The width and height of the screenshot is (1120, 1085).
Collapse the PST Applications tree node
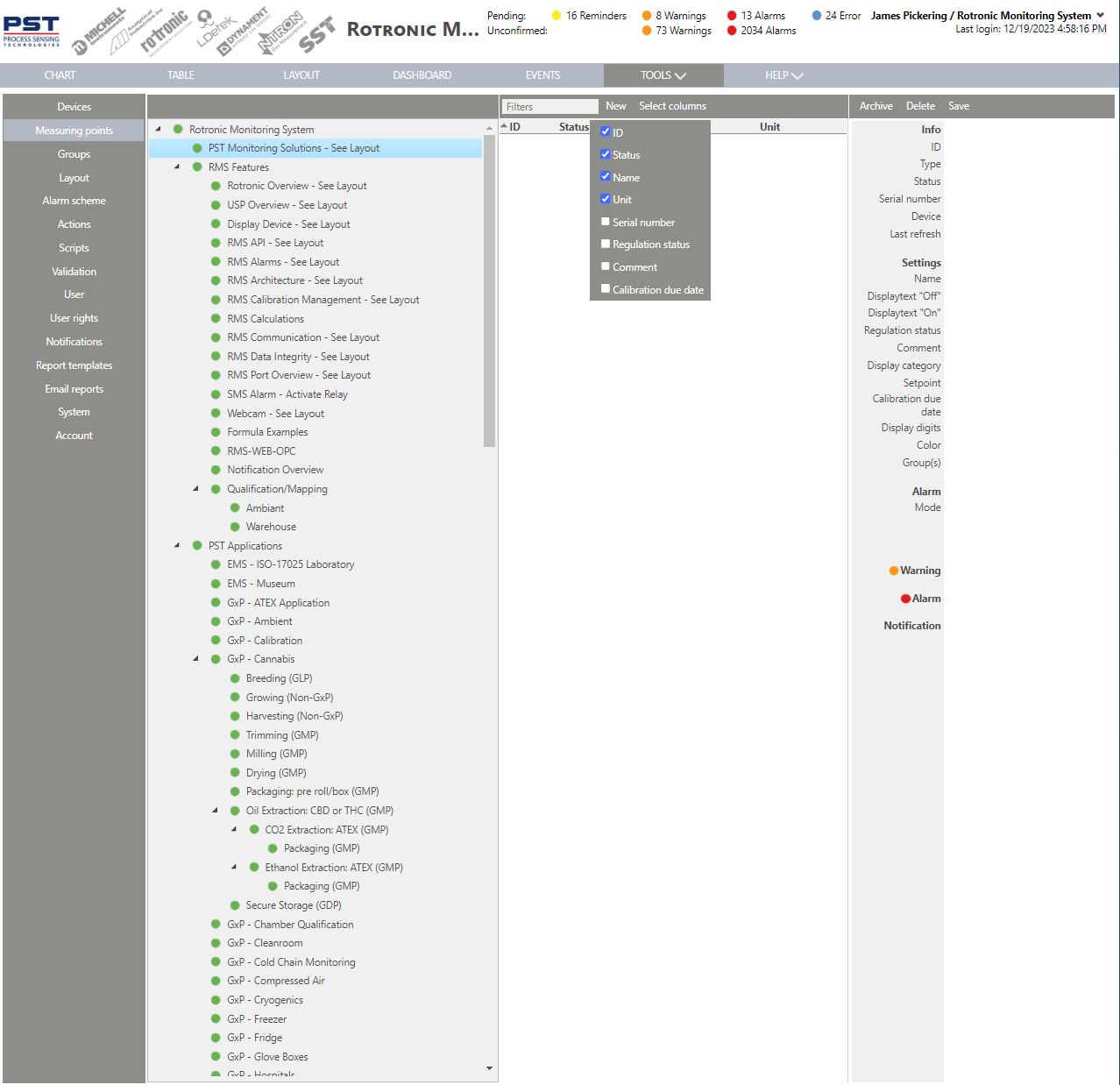[x=177, y=545]
